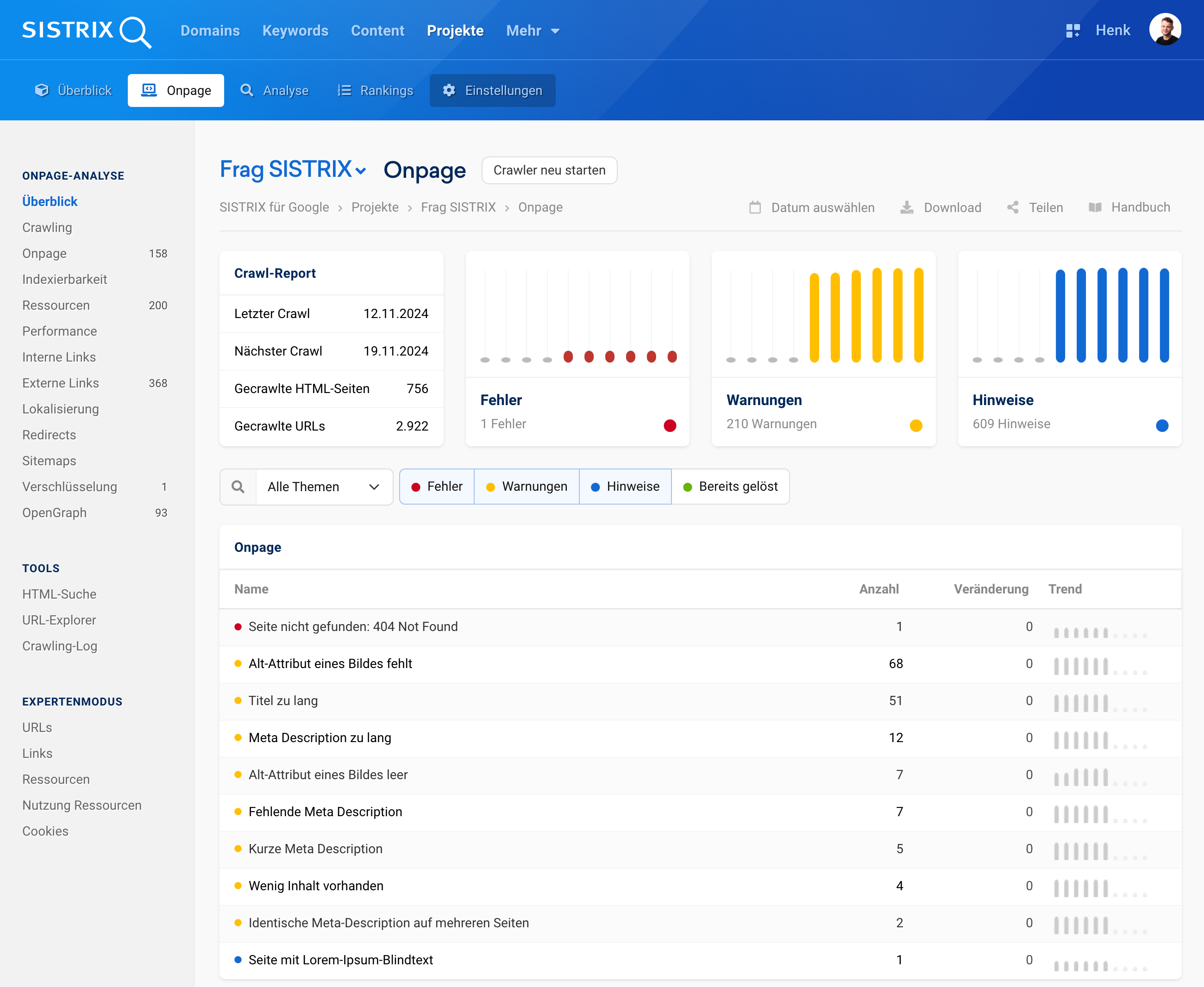Open Redirects in the sidebar
Screen dimensions: 1204x987
tap(49, 435)
